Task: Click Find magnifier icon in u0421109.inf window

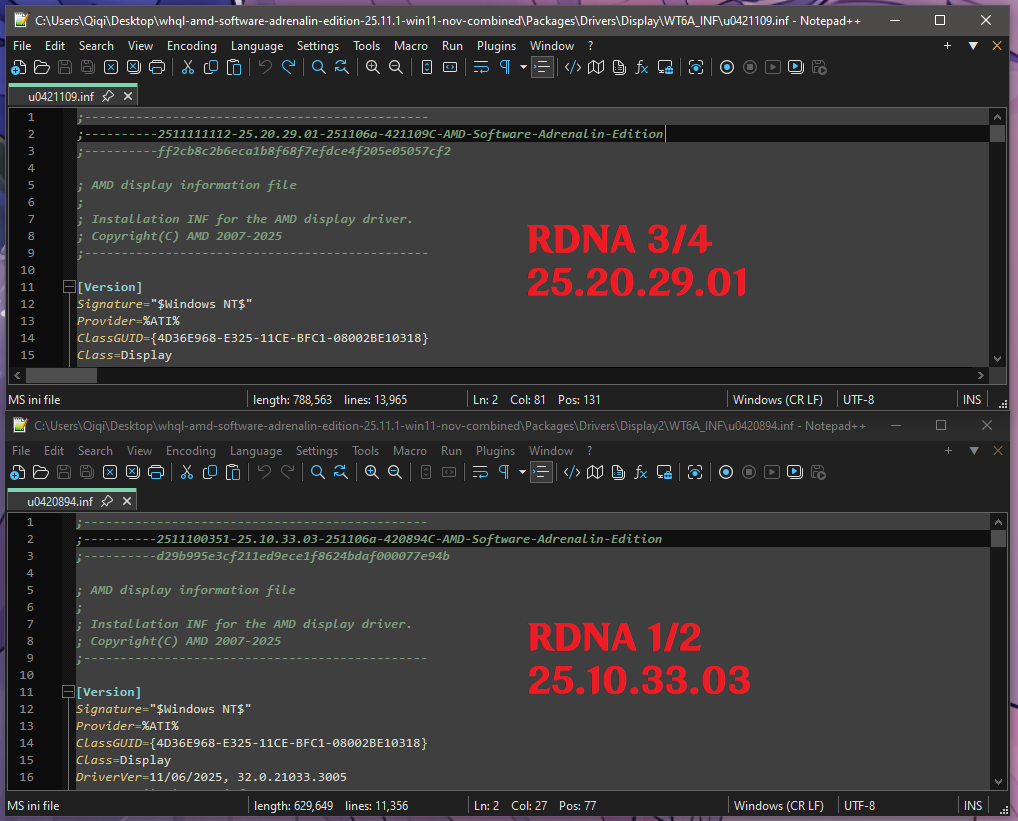Action: pos(319,67)
